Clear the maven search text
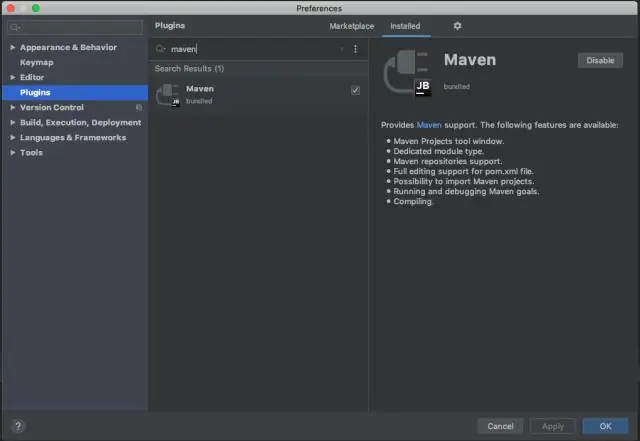This screenshot has width=640, height=441. (342, 49)
